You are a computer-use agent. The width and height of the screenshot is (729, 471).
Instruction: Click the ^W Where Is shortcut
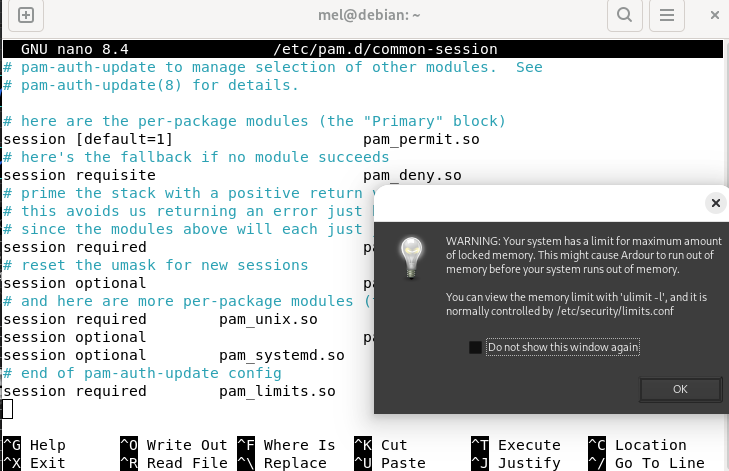click(286, 445)
